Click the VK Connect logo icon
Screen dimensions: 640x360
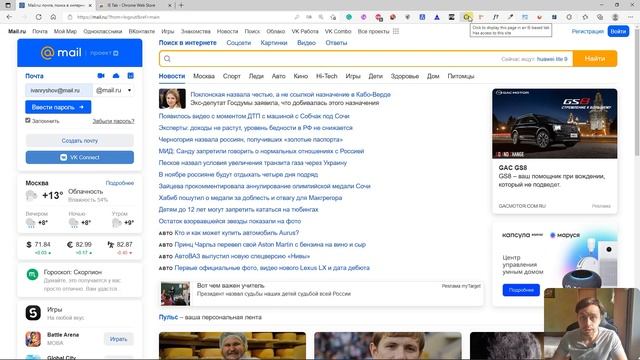[x=63, y=157]
